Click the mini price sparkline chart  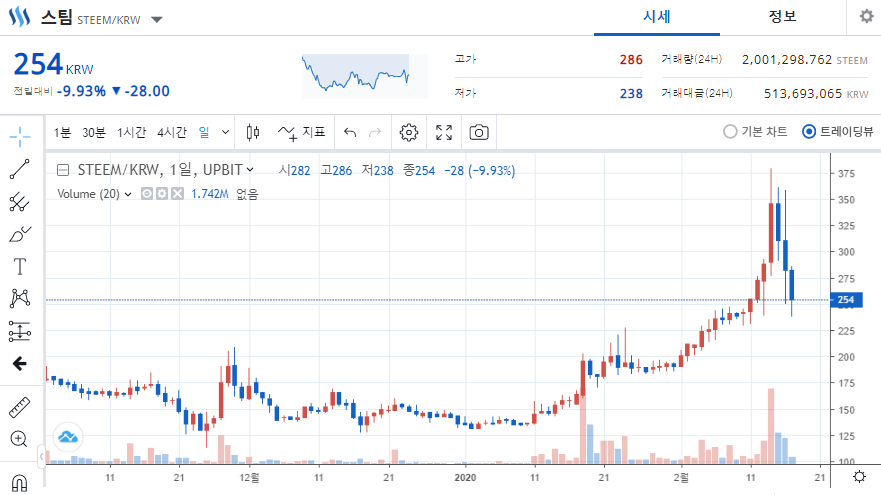[365, 76]
